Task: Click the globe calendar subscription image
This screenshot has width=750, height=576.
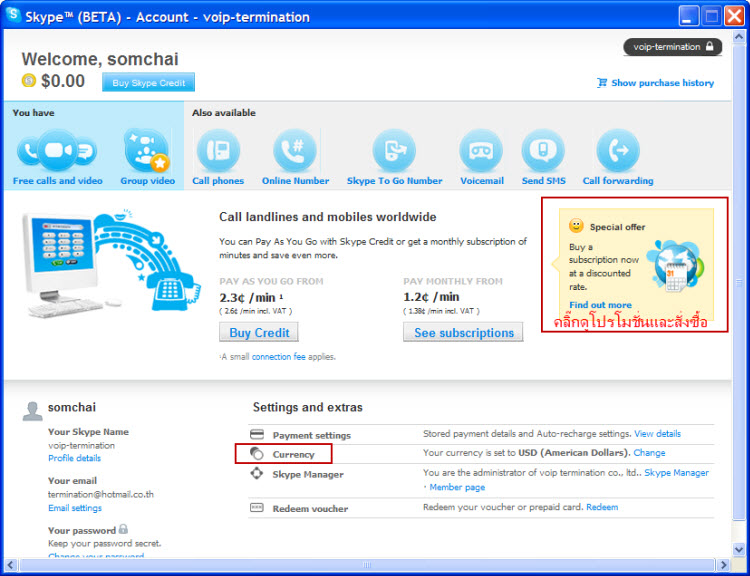Action: (x=675, y=267)
